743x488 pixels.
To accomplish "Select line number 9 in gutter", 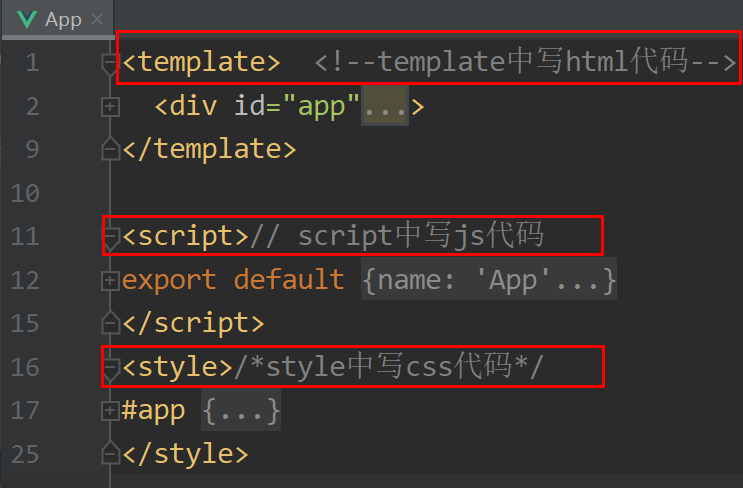I will coord(32,149).
